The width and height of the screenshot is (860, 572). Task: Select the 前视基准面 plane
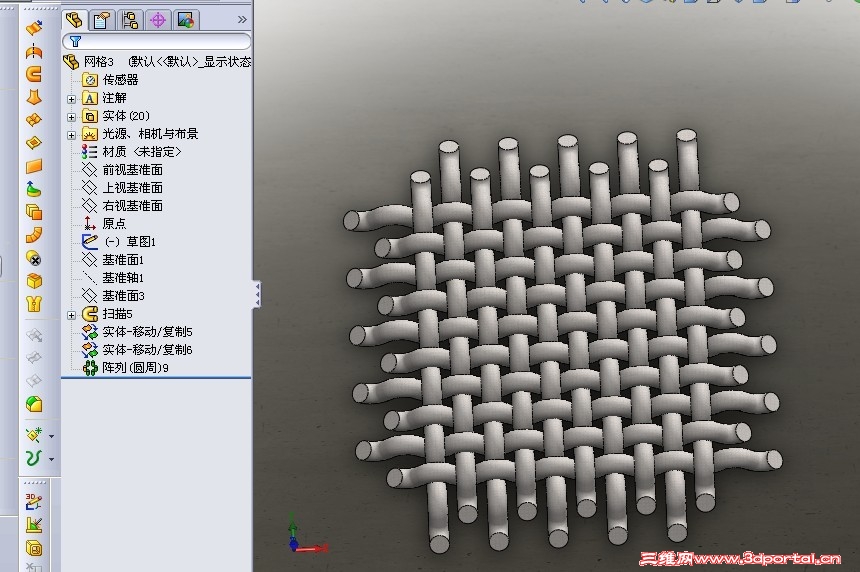(122, 169)
